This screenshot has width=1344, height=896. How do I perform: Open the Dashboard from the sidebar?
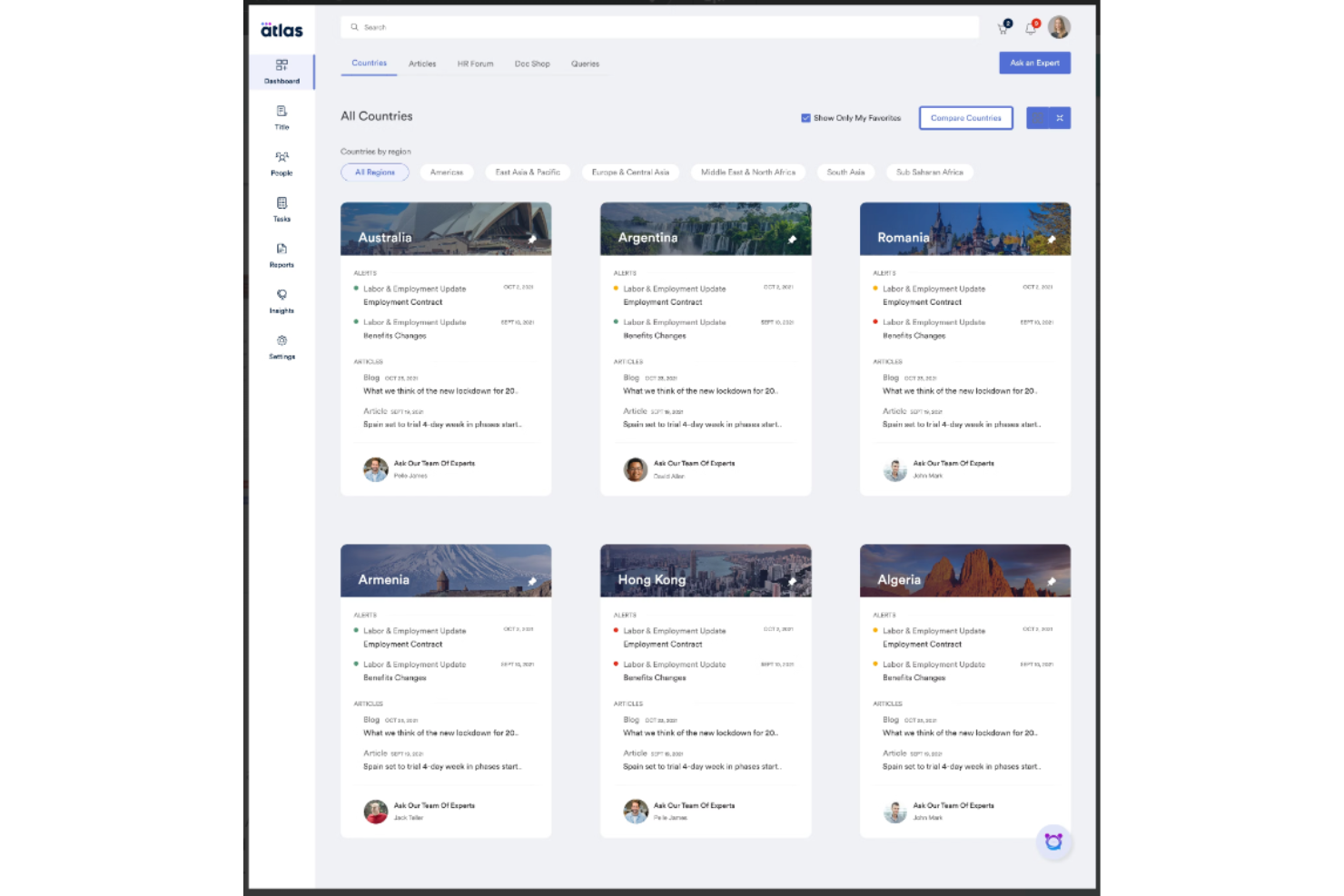tap(282, 71)
